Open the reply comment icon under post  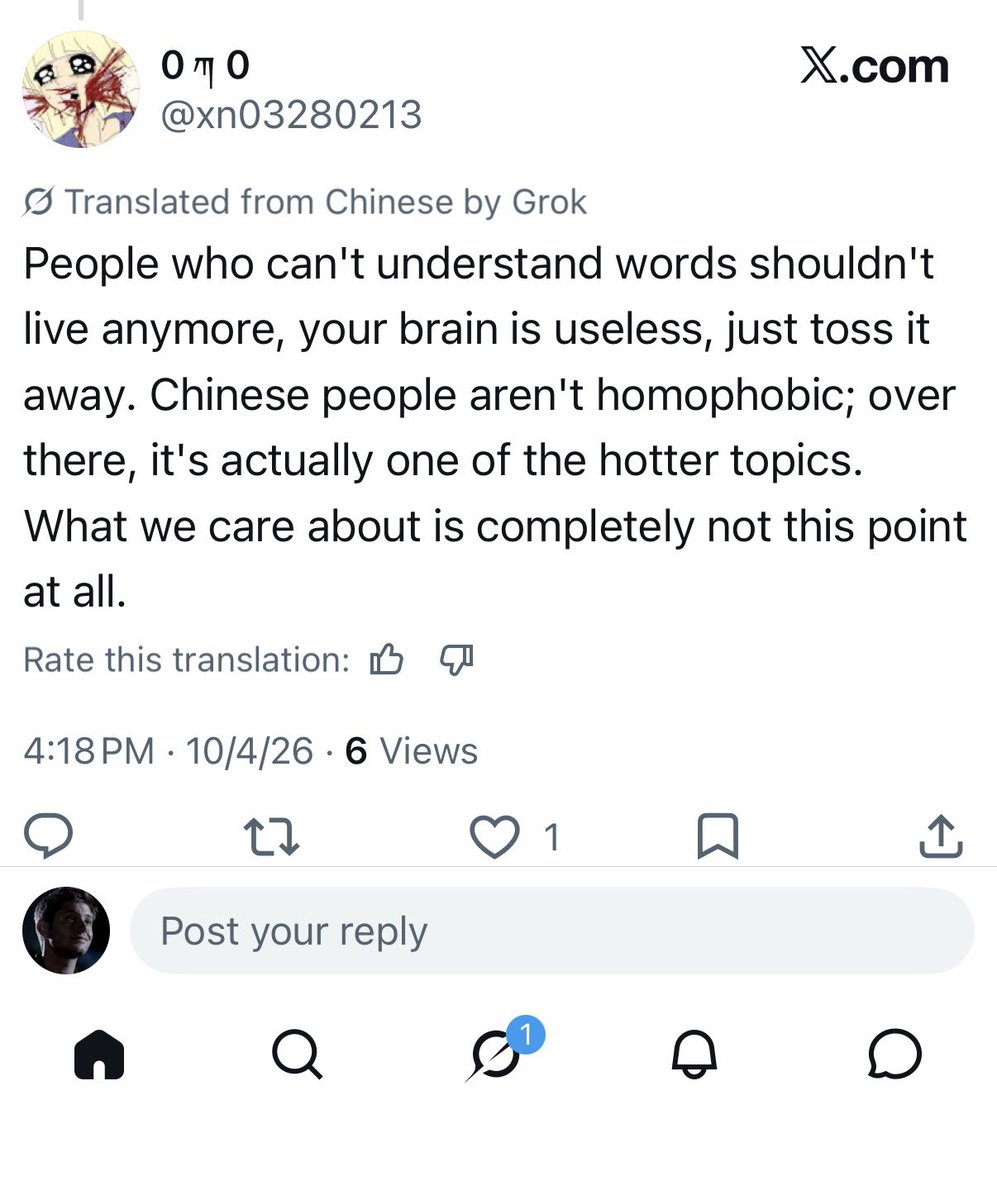click(47, 837)
